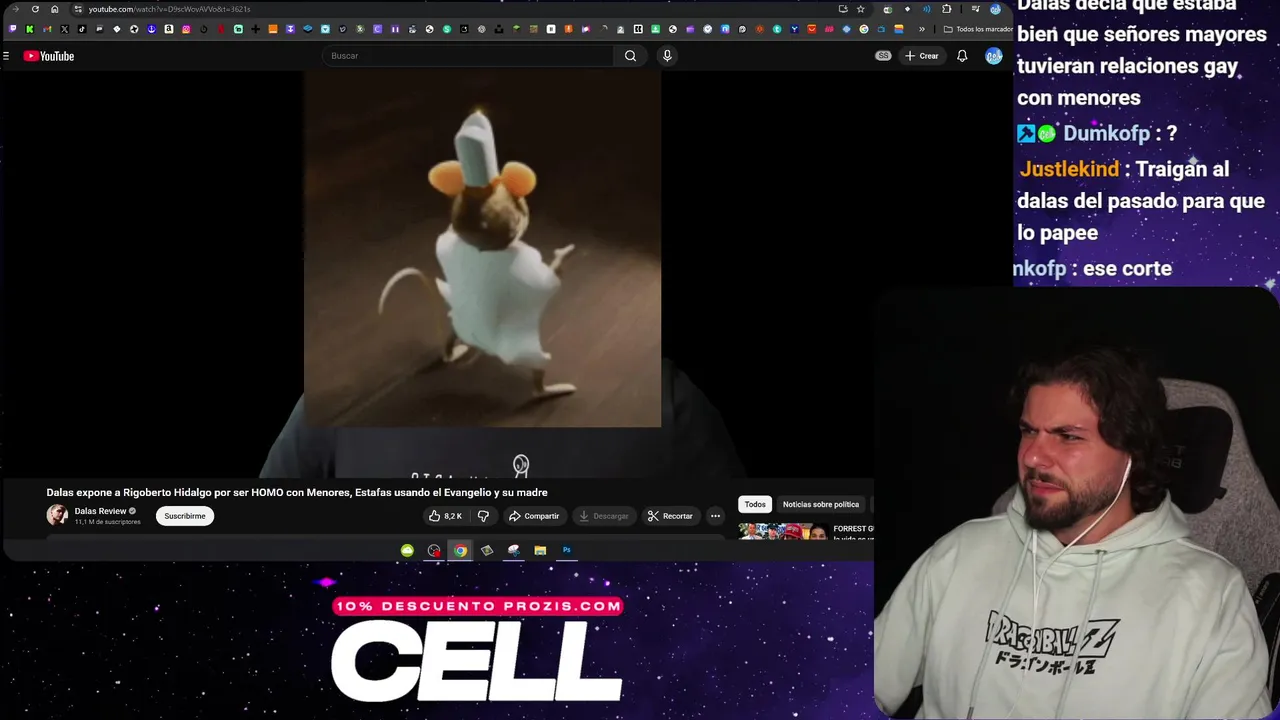The image size is (1280, 720).
Task: Click the YouTube search magnifier button
Action: click(x=630, y=56)
